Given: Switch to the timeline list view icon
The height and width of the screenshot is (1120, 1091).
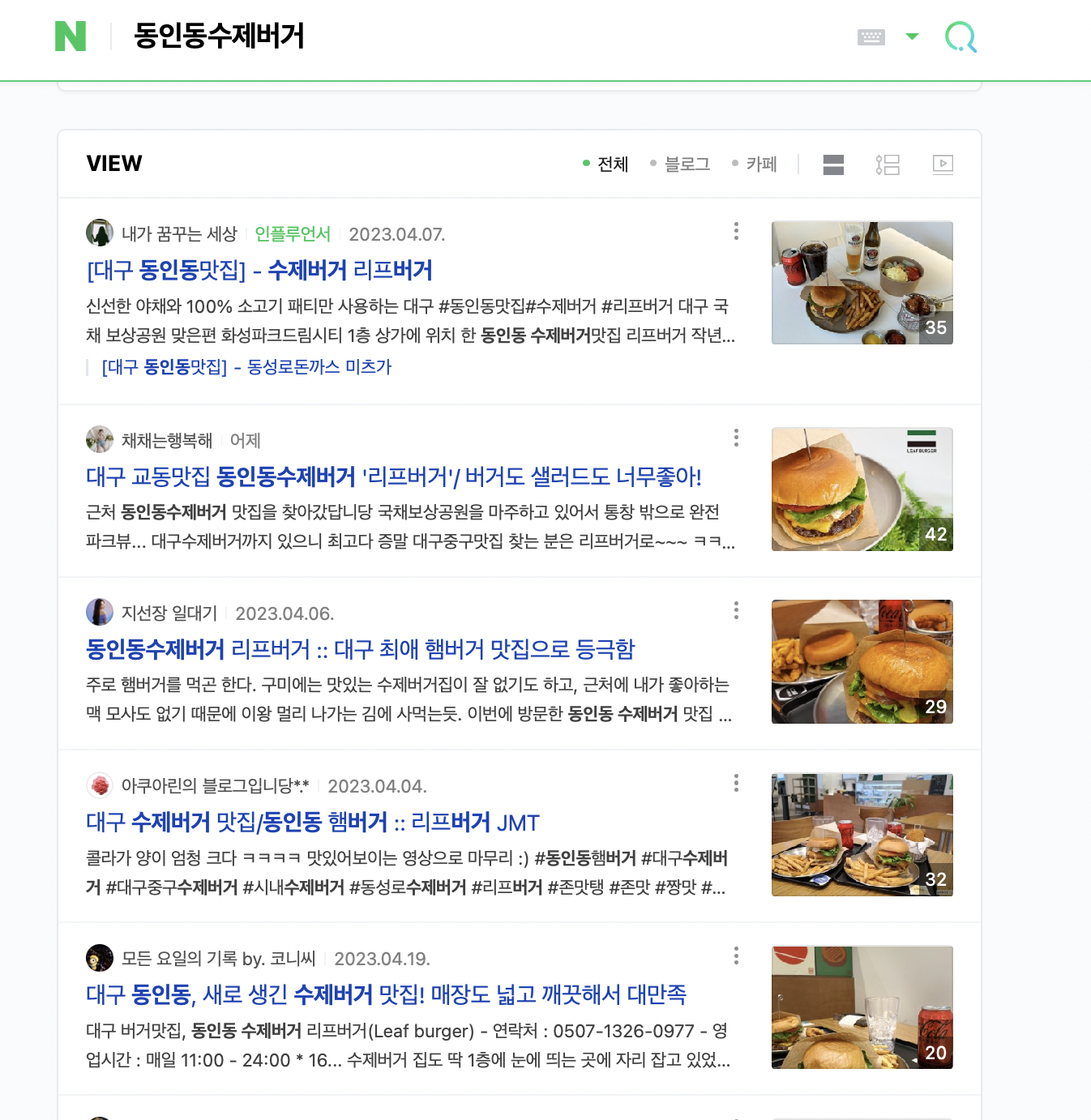Looking at the screenshot, I should pyautogui.click(x=888, y=165).
